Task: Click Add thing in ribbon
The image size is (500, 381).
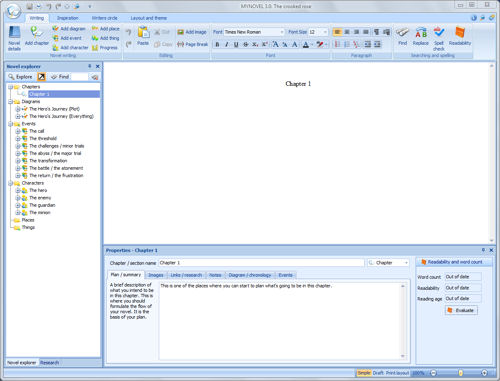Action: click(105, 38)
